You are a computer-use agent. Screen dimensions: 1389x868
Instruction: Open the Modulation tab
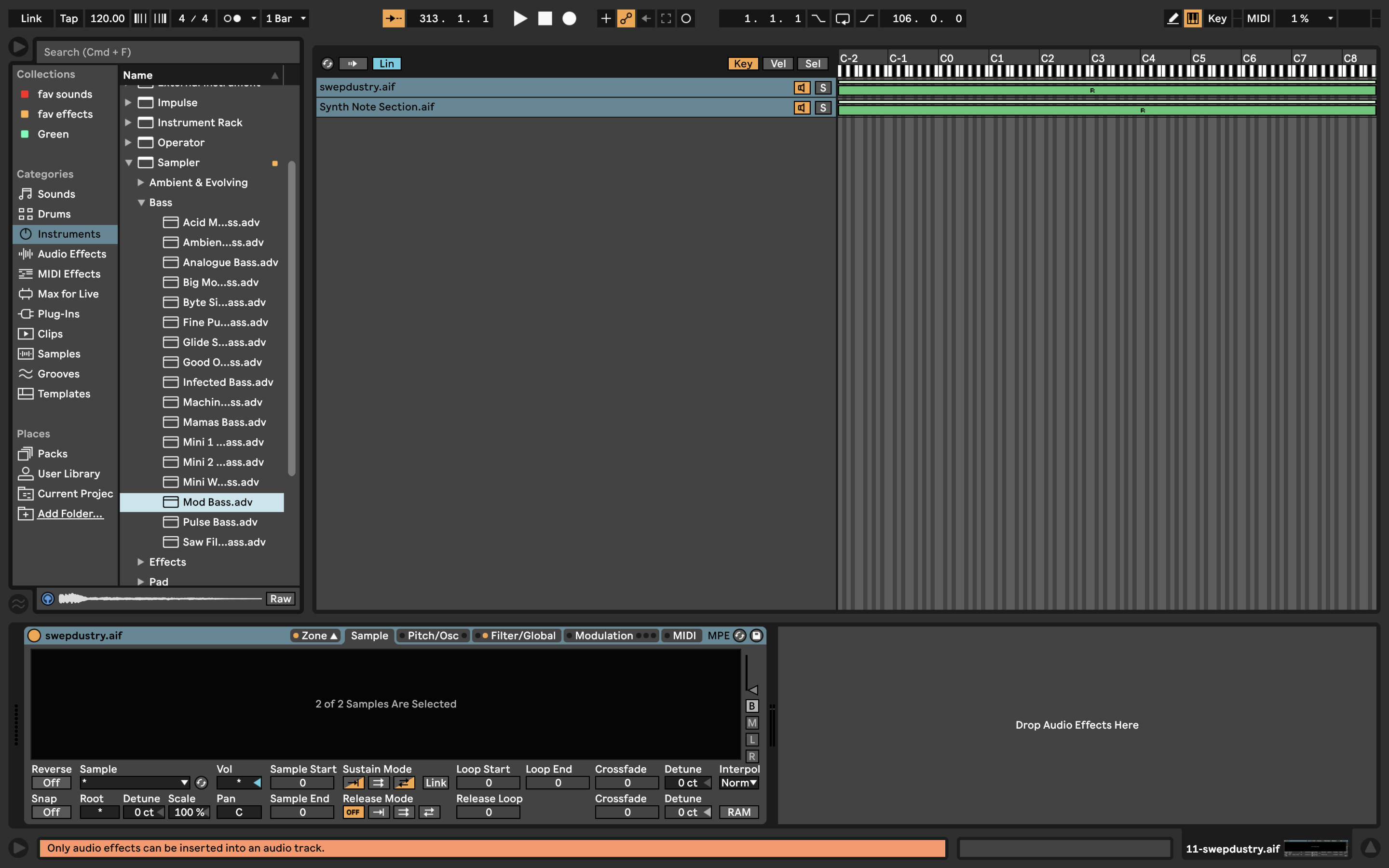604,636
